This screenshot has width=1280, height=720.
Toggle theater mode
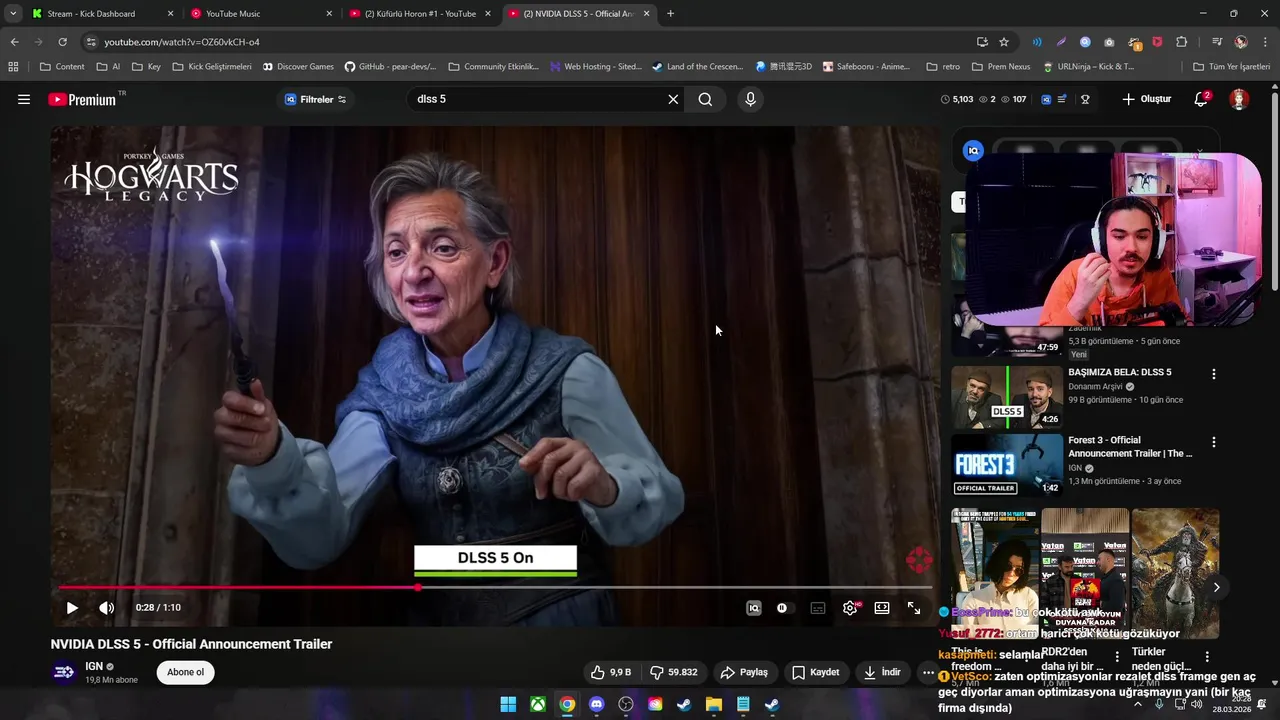coord(882,608)
